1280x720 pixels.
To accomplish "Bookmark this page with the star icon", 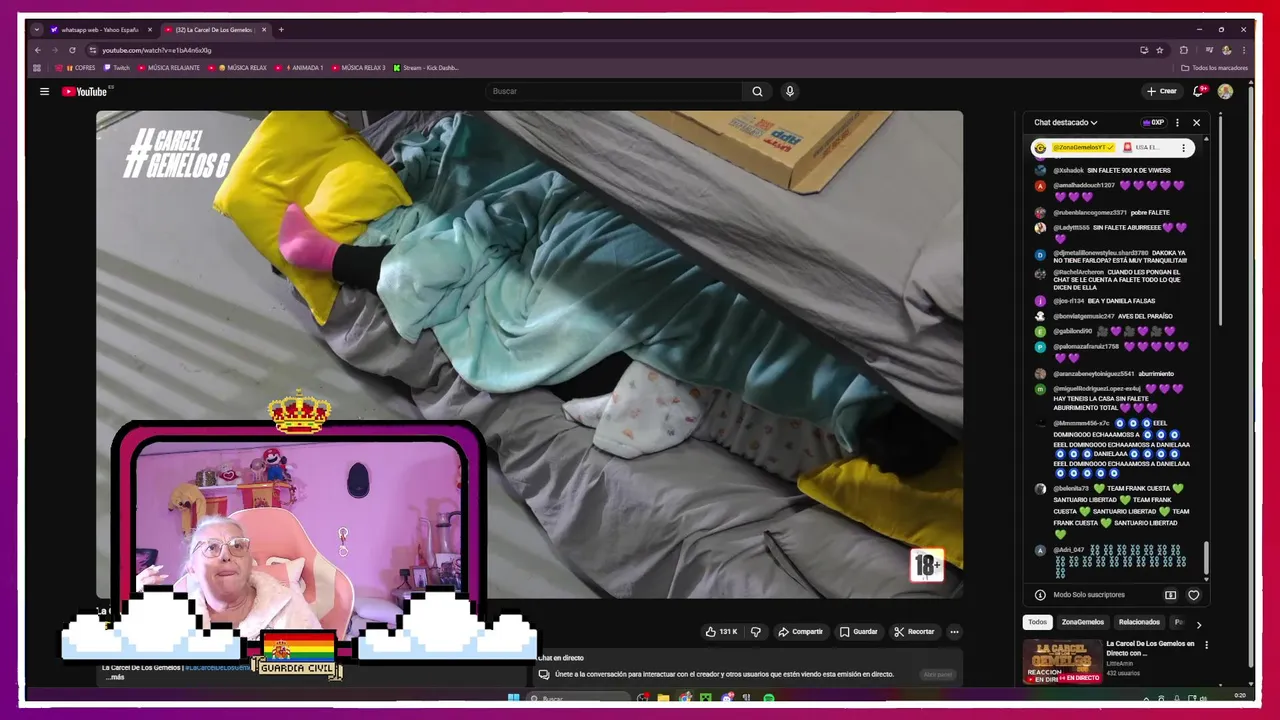I will [x=1160, y=50].
